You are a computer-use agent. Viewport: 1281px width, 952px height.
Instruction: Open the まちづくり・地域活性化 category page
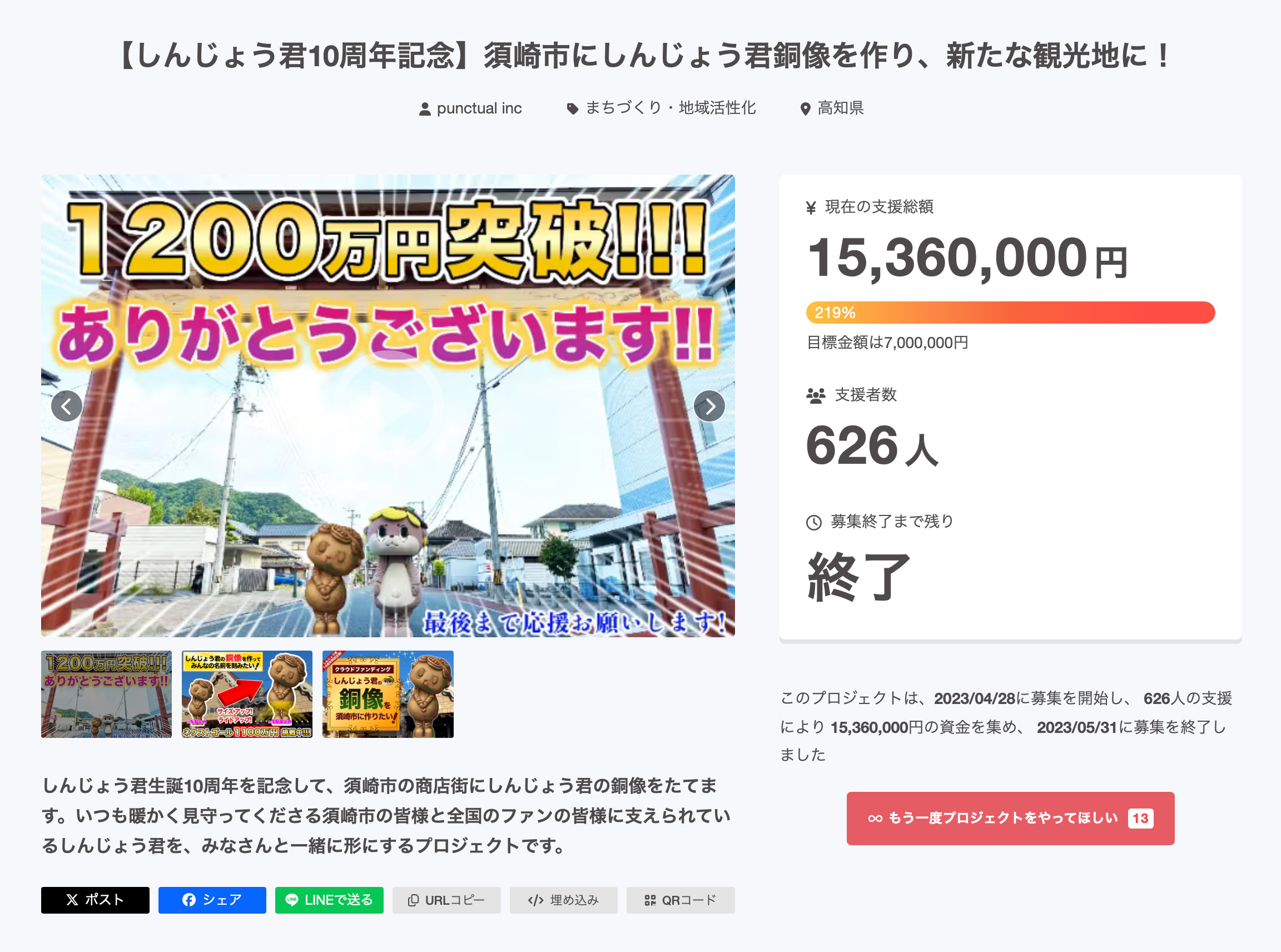click(x=670, y=108)
